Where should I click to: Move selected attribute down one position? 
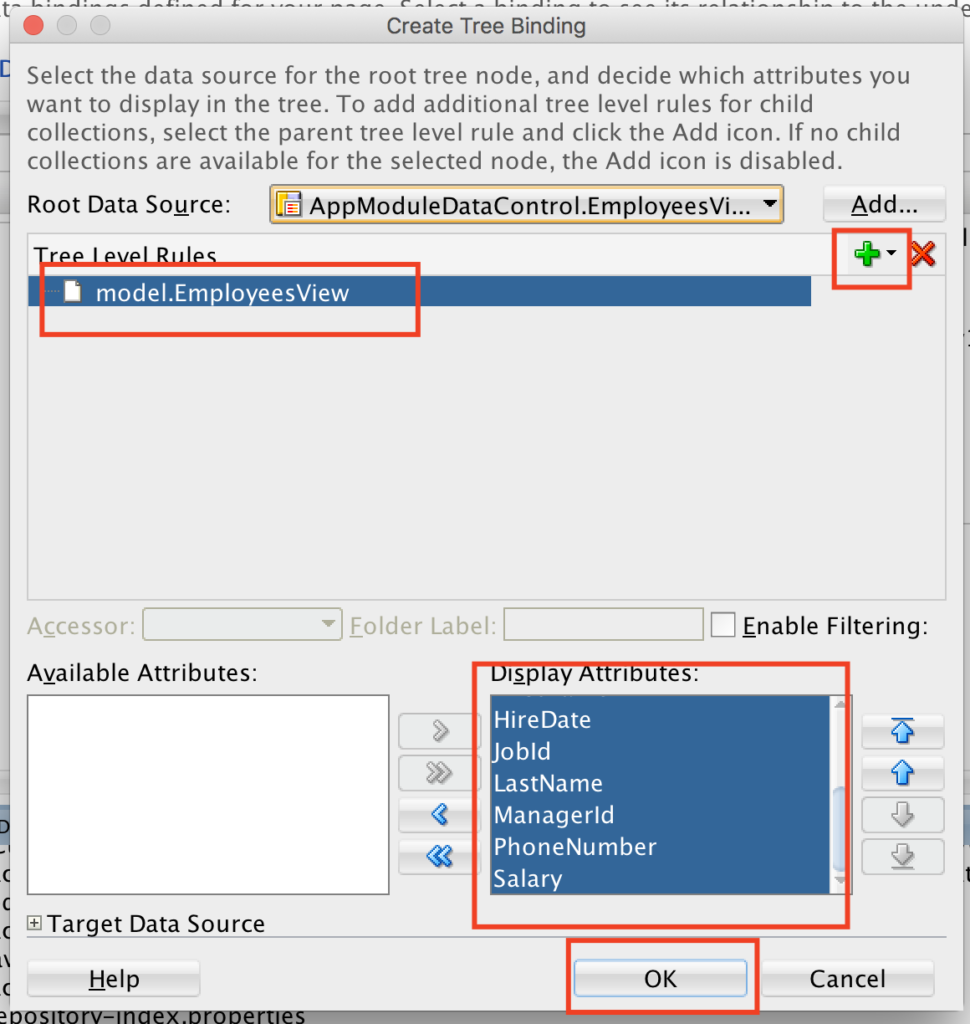[902, 815]
